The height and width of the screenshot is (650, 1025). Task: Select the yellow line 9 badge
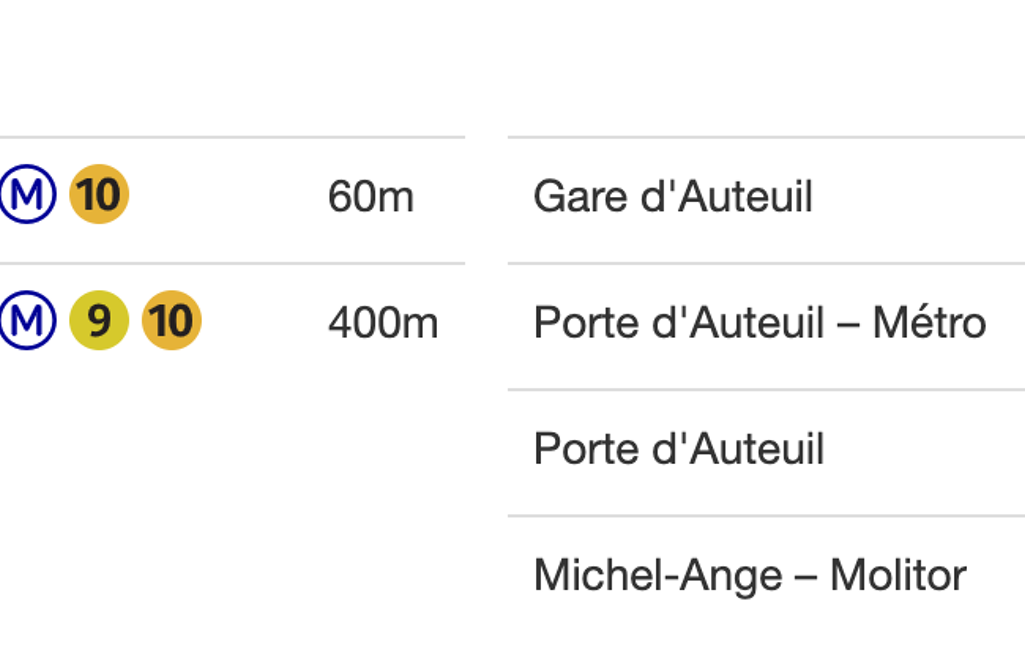click(x=99, y=321)
